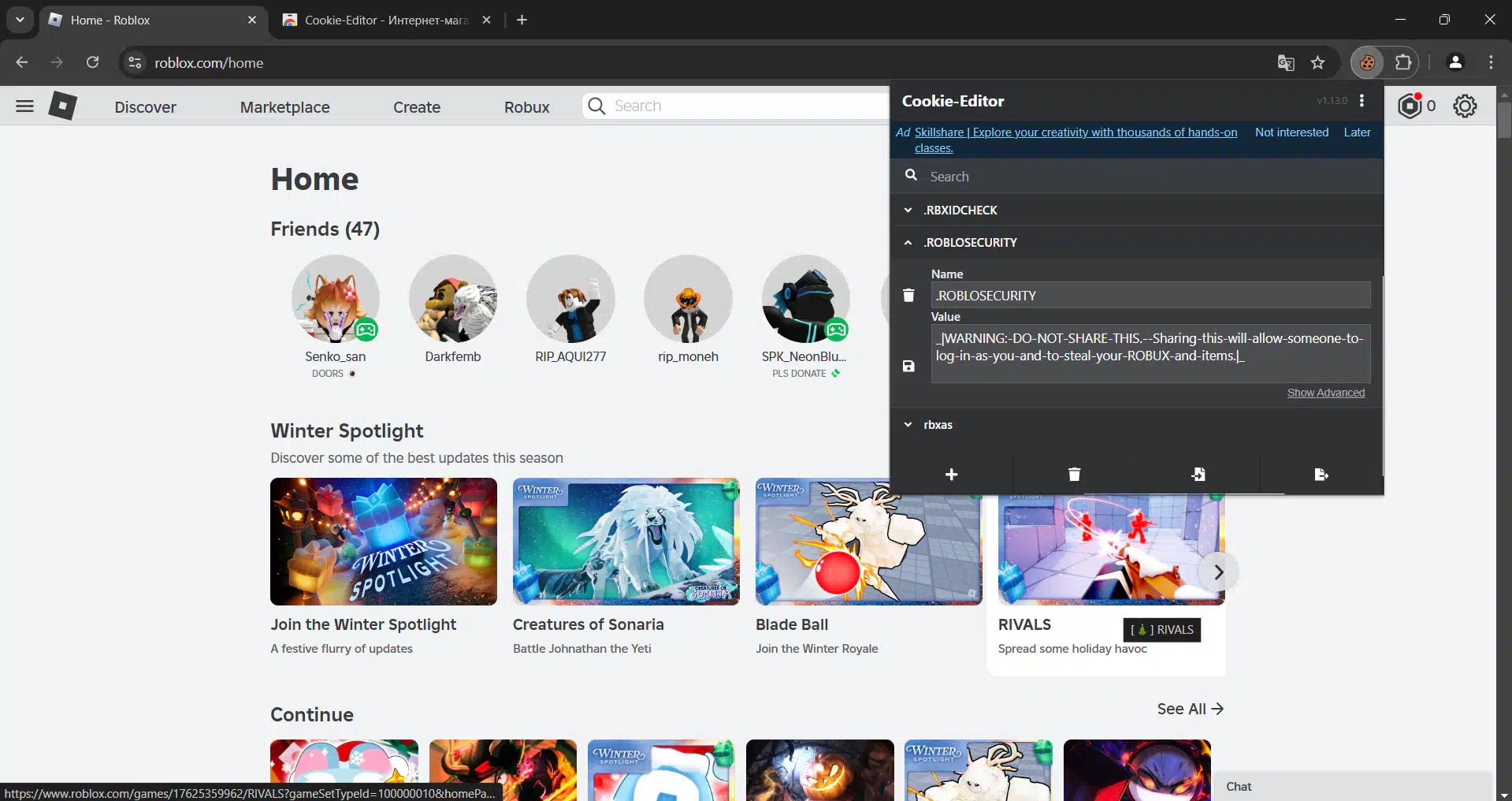1512x801 pixels.
Task: Export cookies in Cookie-Editor
Action: coord(1321,474)
